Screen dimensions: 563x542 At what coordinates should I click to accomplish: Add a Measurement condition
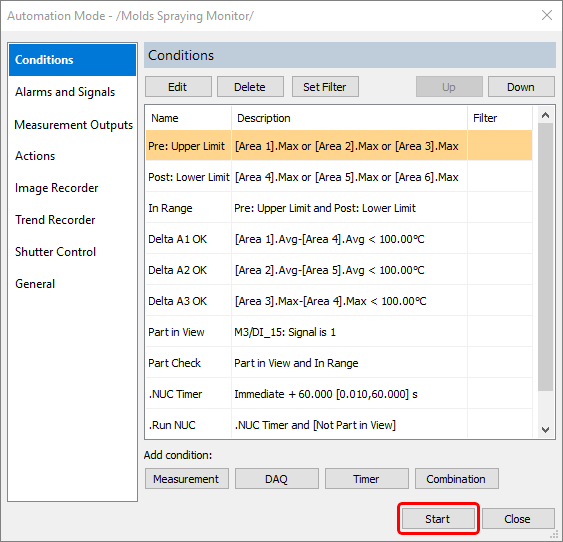[x=187, y=478]
